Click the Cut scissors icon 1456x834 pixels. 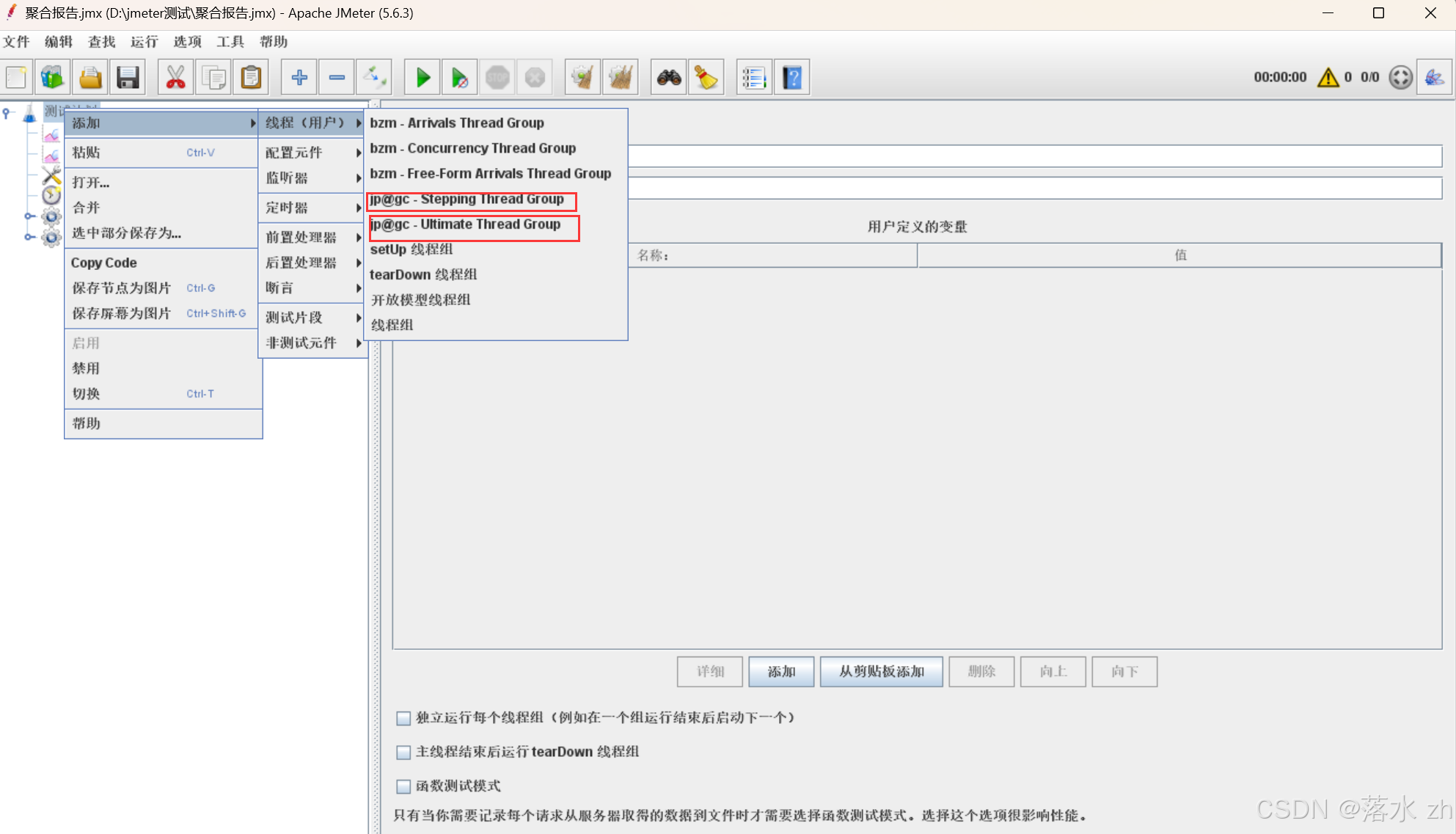point(176,77)
